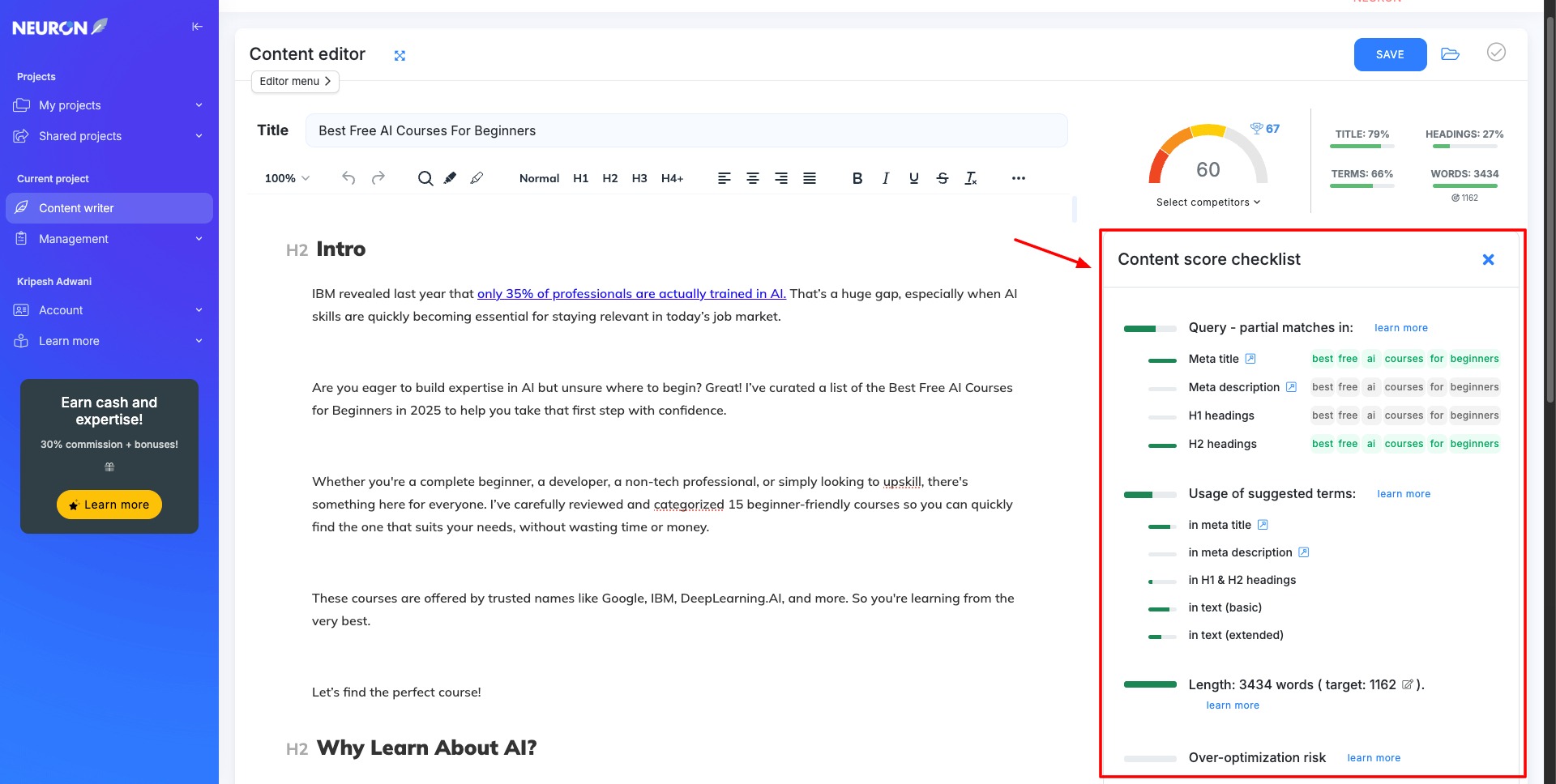
Task: Align text right
Action: point(781,178)
